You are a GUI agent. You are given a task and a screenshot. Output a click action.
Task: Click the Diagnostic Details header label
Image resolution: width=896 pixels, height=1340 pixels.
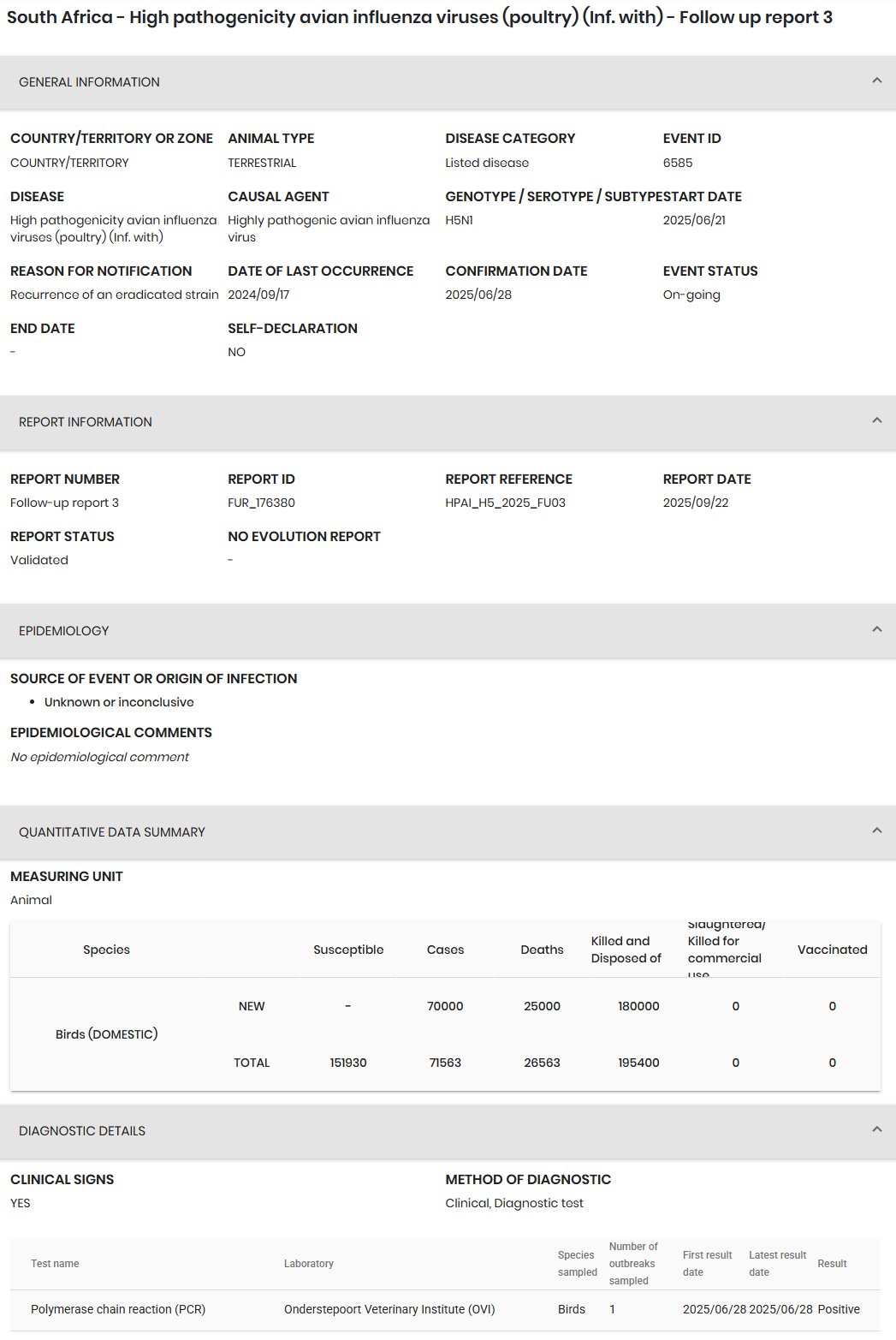[x=82, y=1131]
